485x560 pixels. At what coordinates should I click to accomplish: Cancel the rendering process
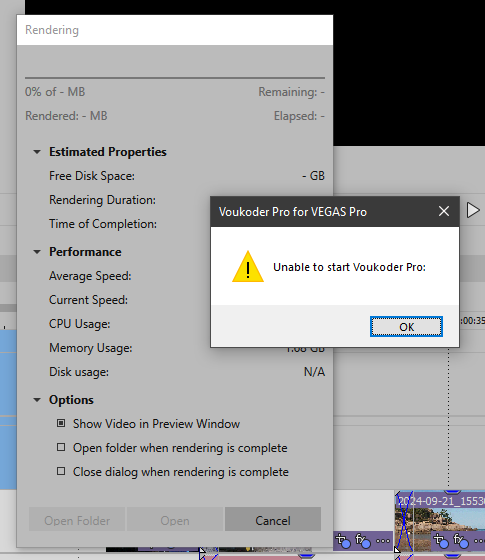(x=273, y=520)
